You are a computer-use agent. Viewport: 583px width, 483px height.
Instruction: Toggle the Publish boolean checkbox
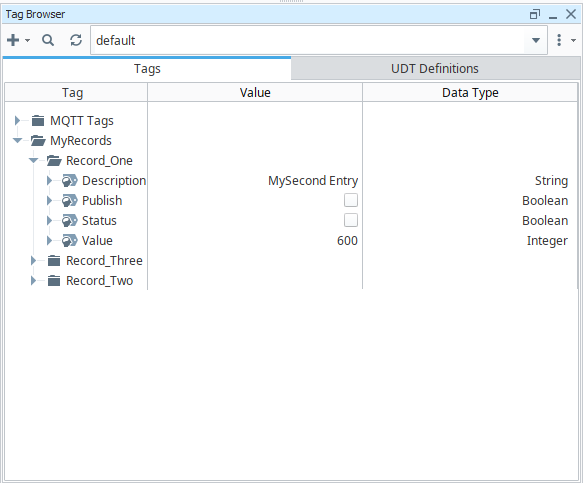(x=351, y=200)
